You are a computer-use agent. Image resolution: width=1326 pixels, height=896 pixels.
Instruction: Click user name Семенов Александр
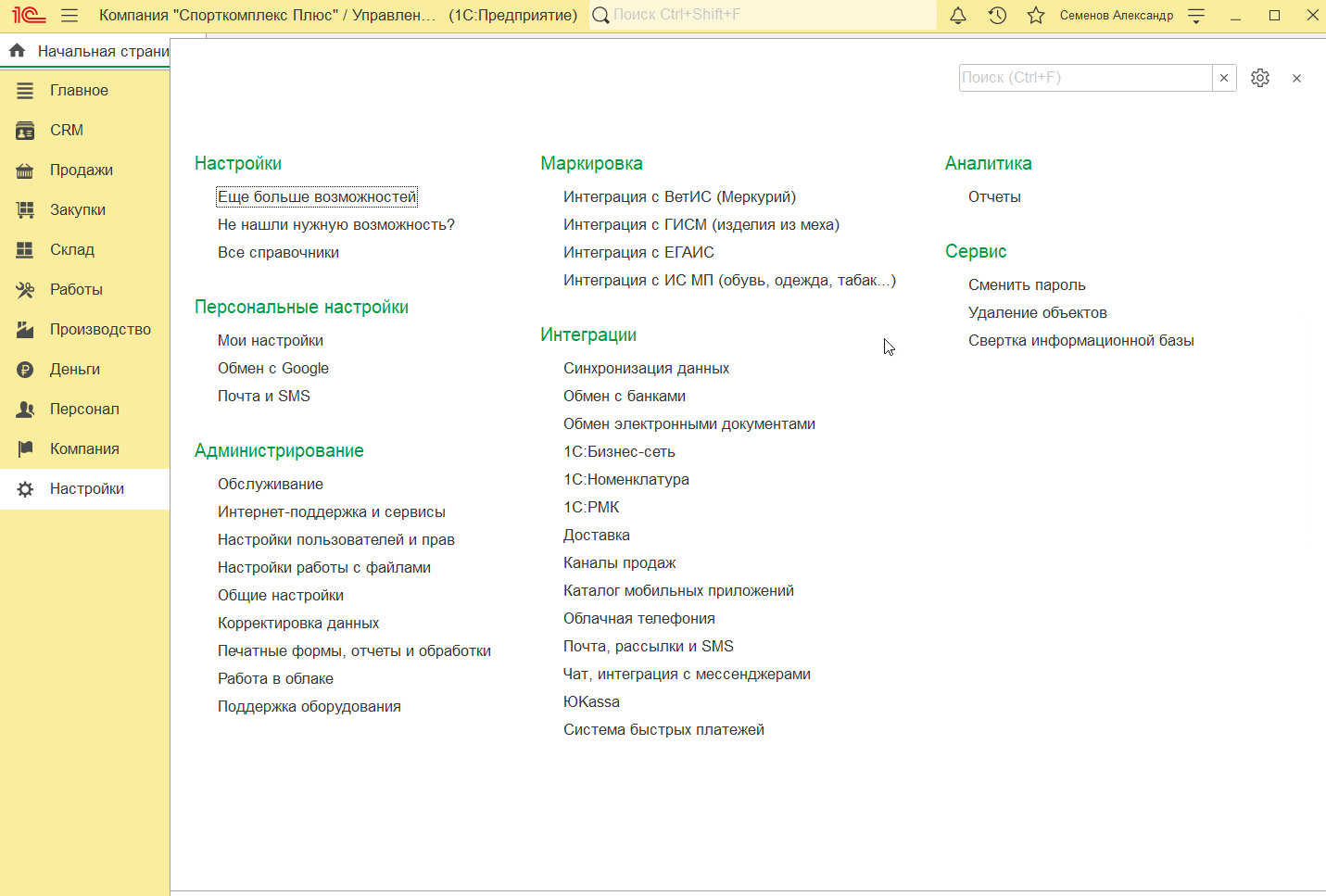(1117, 15)
